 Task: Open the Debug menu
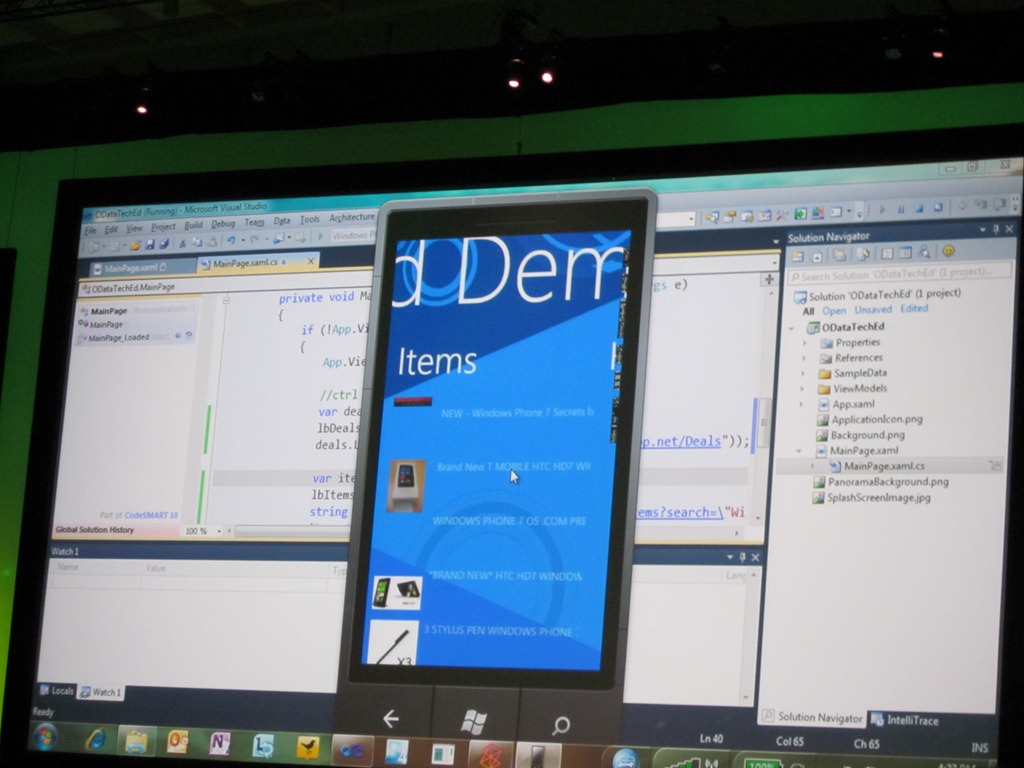[x=223, y=224]
